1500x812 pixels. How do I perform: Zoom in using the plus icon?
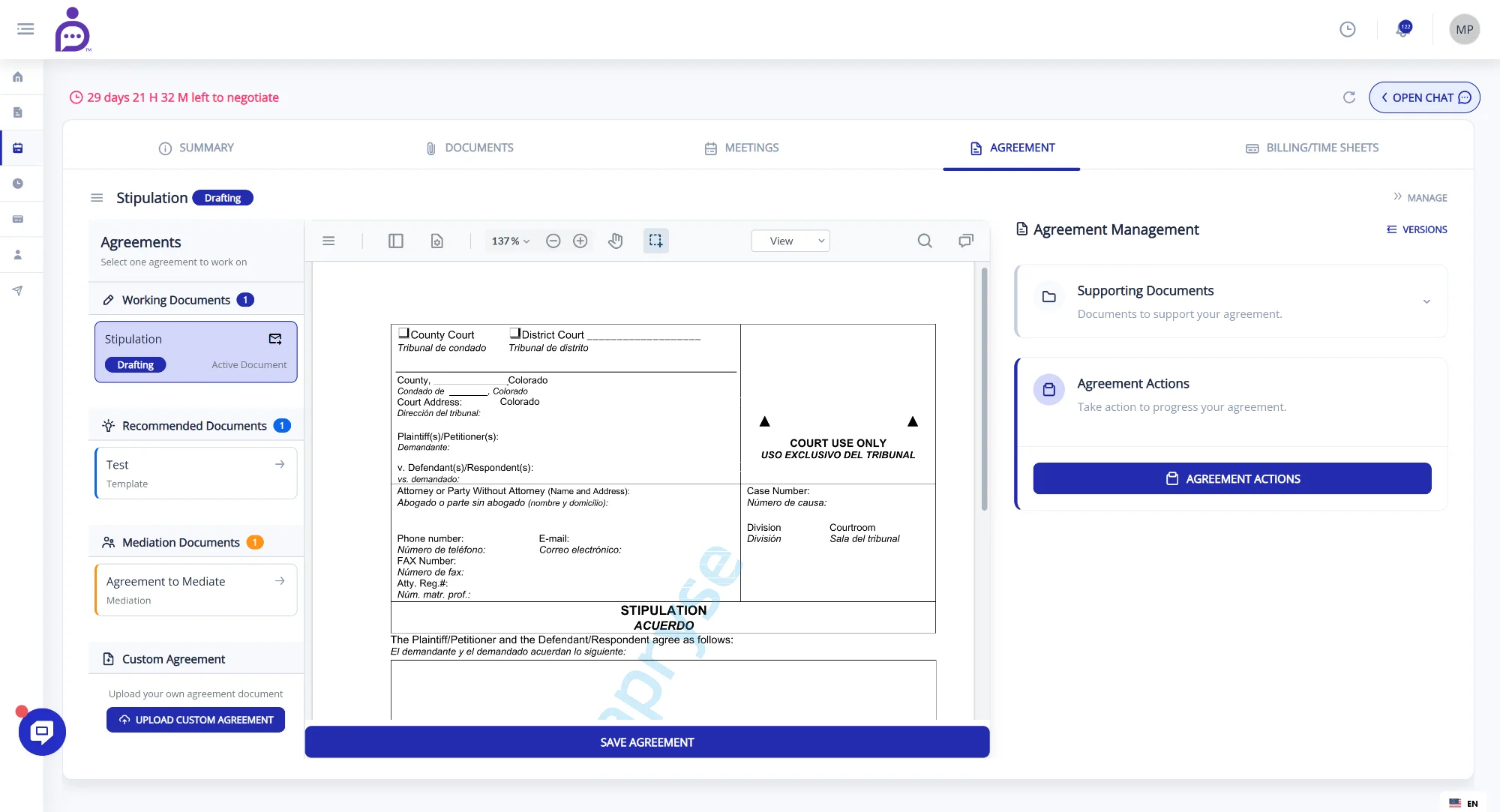coord(580,241)
